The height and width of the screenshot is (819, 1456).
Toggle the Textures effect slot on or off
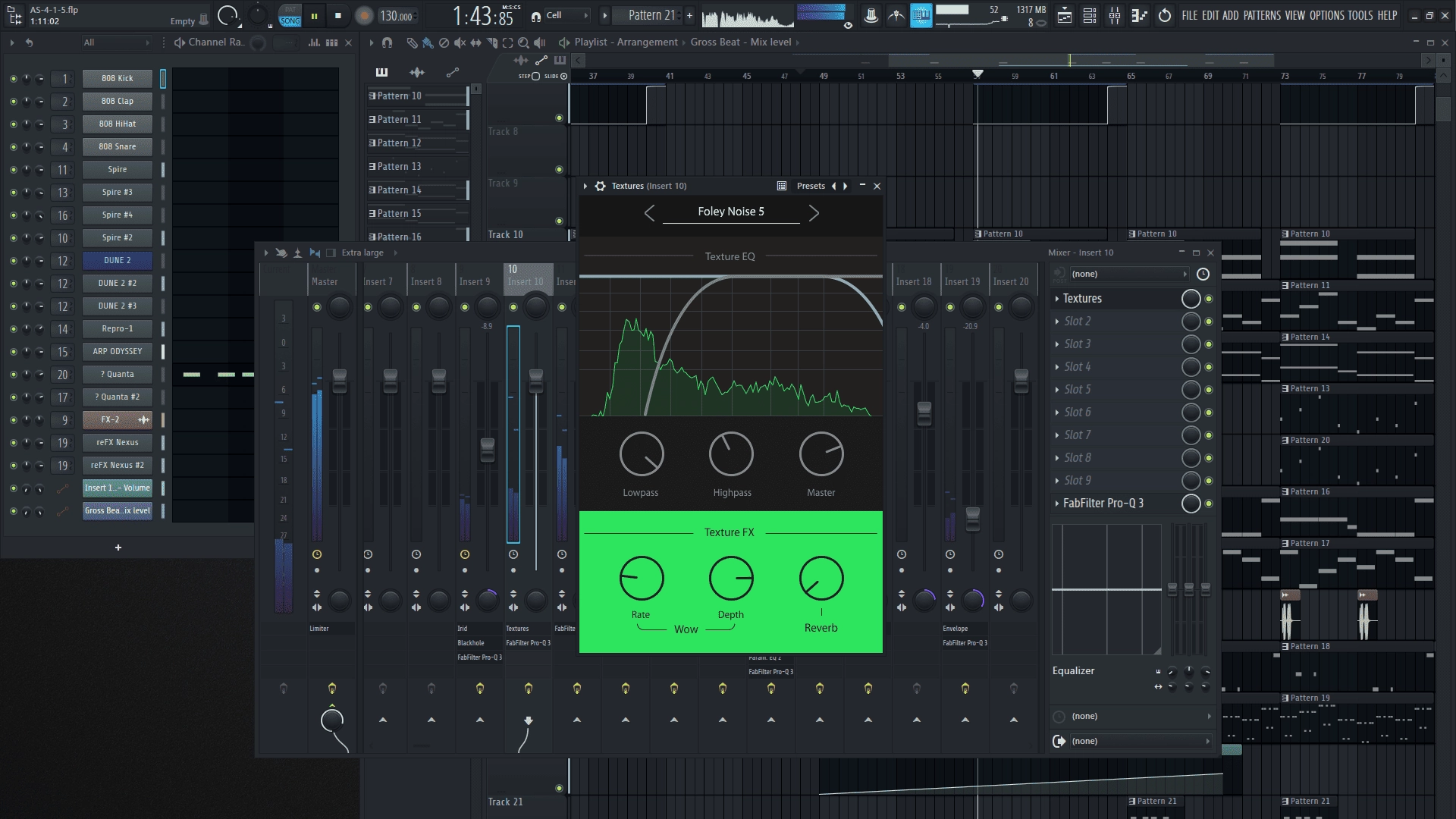click(x=1209, y=299)
